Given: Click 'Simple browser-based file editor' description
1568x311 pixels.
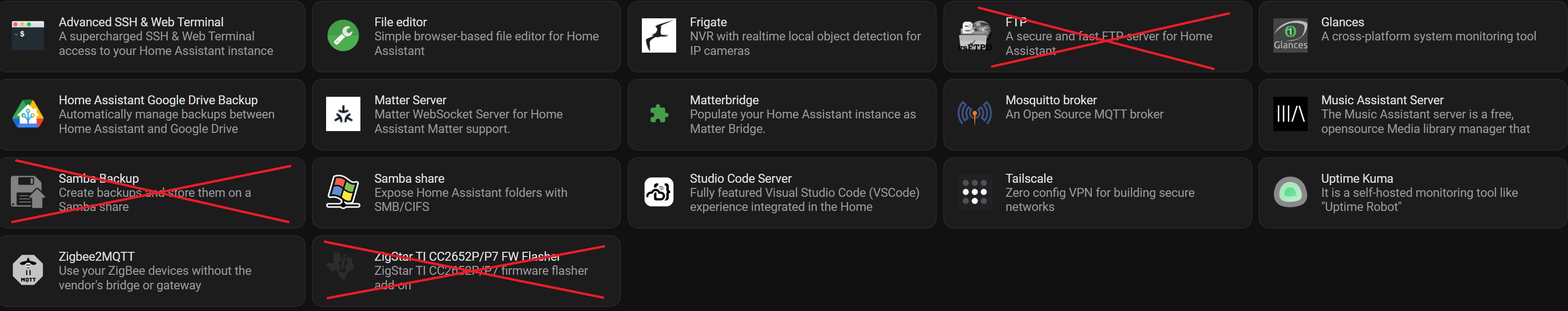Looking at the screenshot, I should pyautogui.click(x=486, y=43).
